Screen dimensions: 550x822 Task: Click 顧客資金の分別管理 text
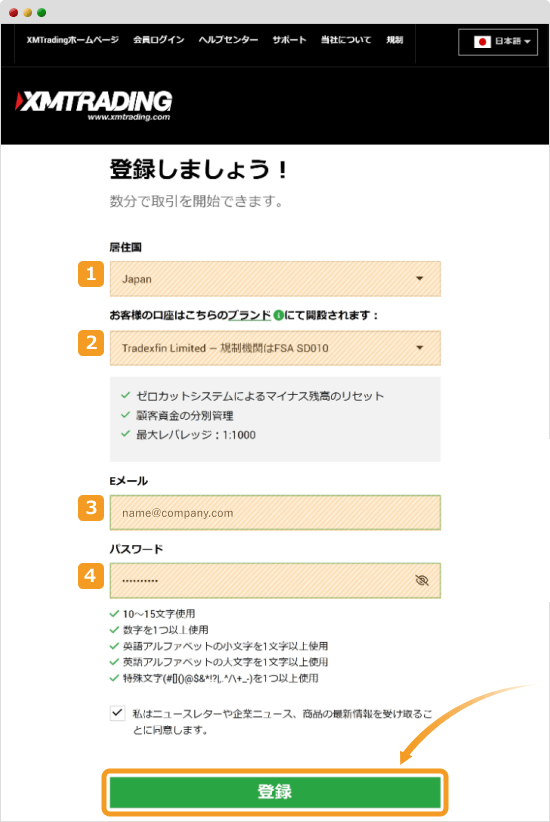pos(185,416)
